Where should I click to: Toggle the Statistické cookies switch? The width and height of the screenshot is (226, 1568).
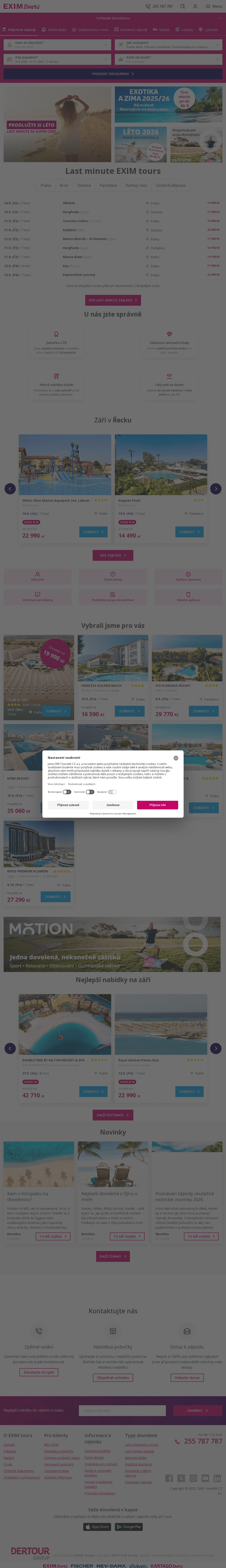point(89,792)
